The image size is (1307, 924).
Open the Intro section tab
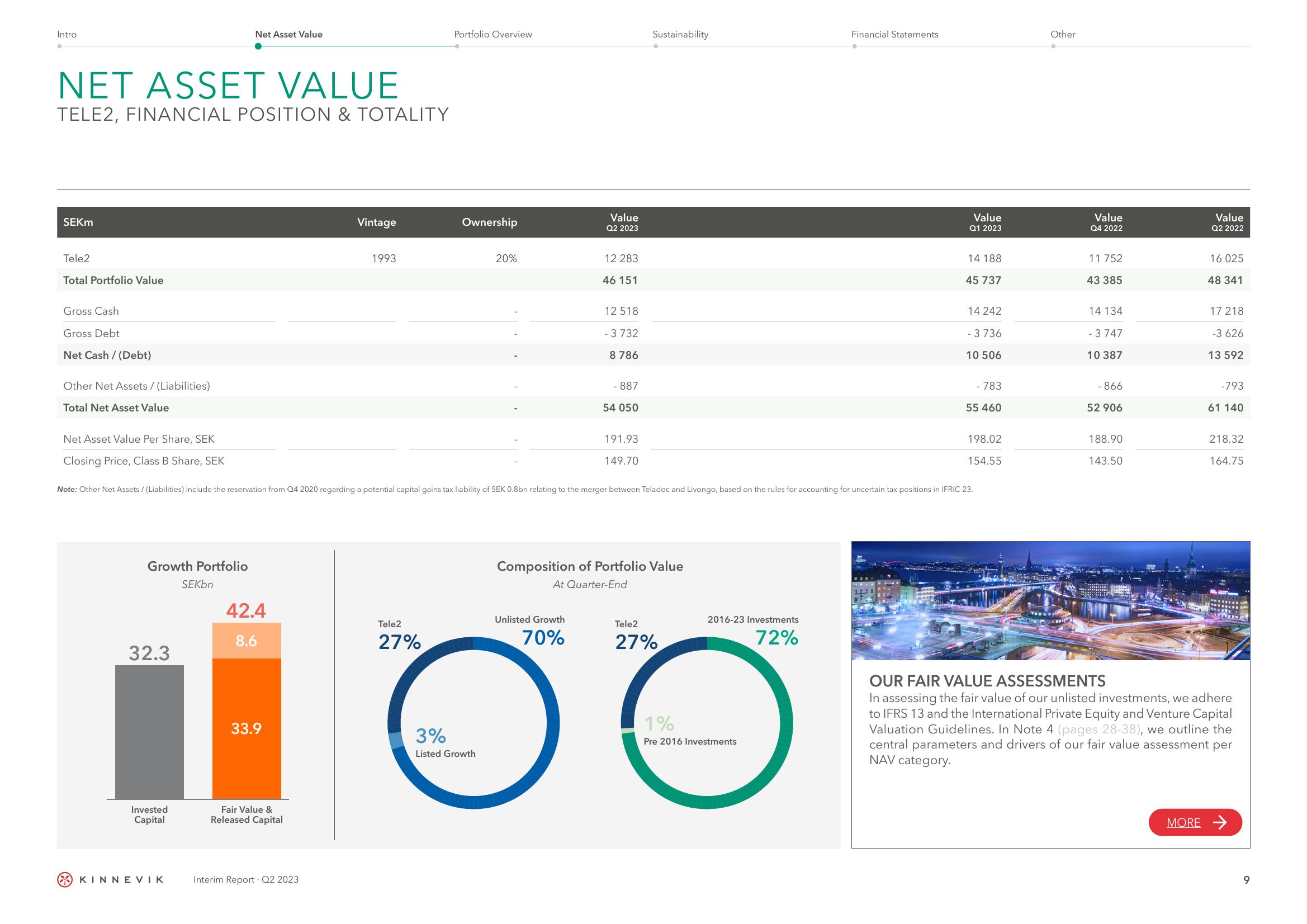[67, 34]
